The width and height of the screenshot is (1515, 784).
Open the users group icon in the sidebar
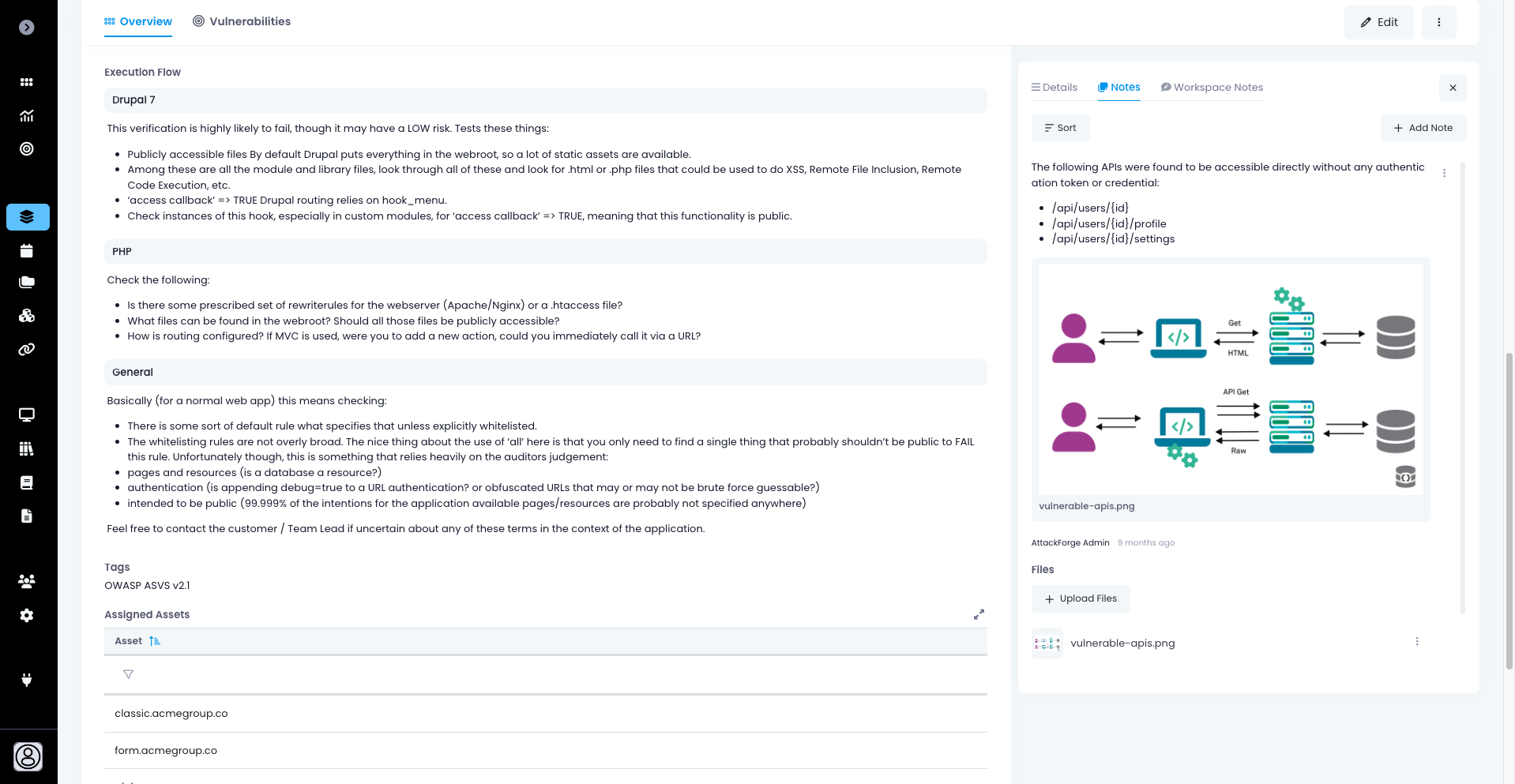coord(27,581)
